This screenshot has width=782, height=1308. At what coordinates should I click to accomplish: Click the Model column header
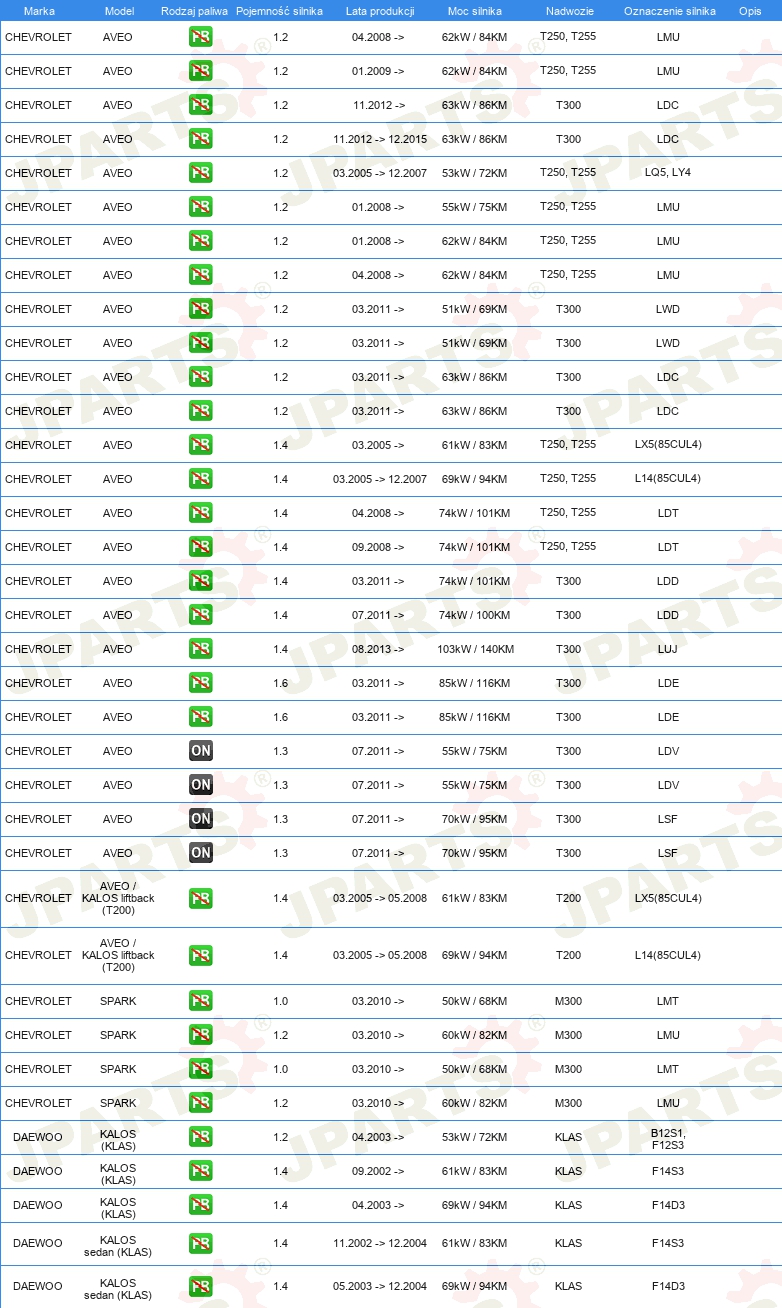pyautogui.click(x=119, y=11)
